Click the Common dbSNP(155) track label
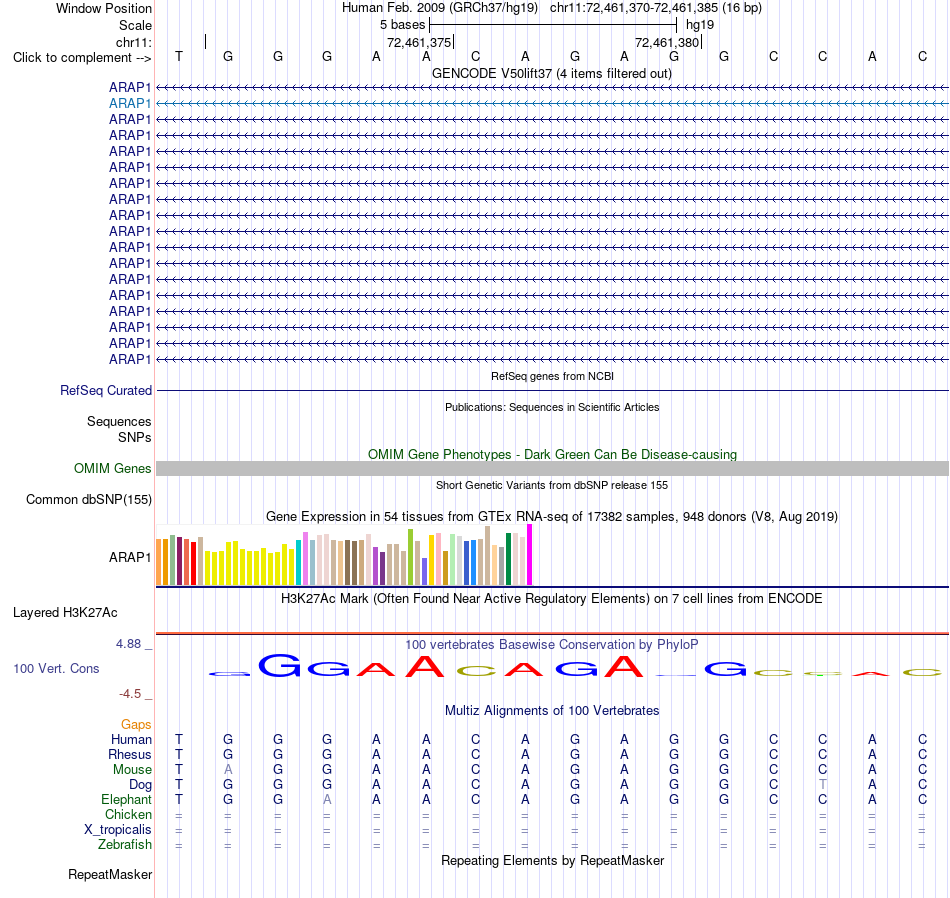Viewport: 950px width, 898px height. 88,500
